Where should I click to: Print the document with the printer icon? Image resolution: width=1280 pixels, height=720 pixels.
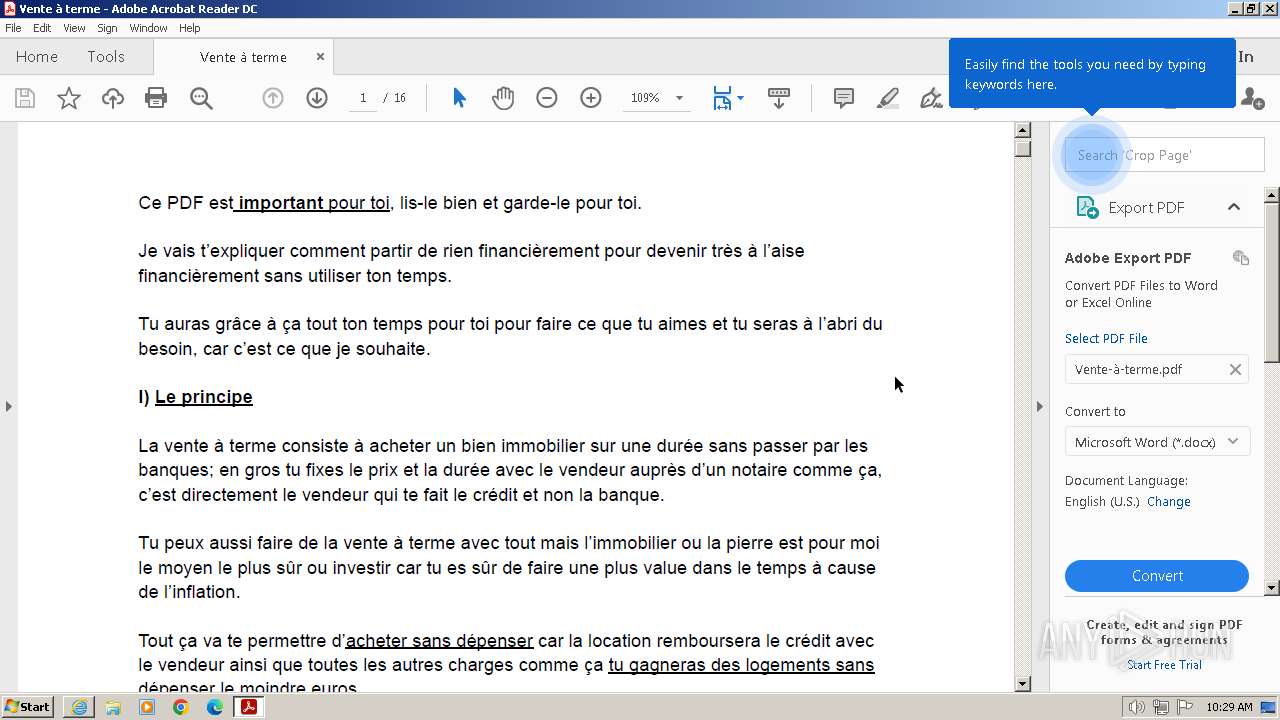coord(156,98)
